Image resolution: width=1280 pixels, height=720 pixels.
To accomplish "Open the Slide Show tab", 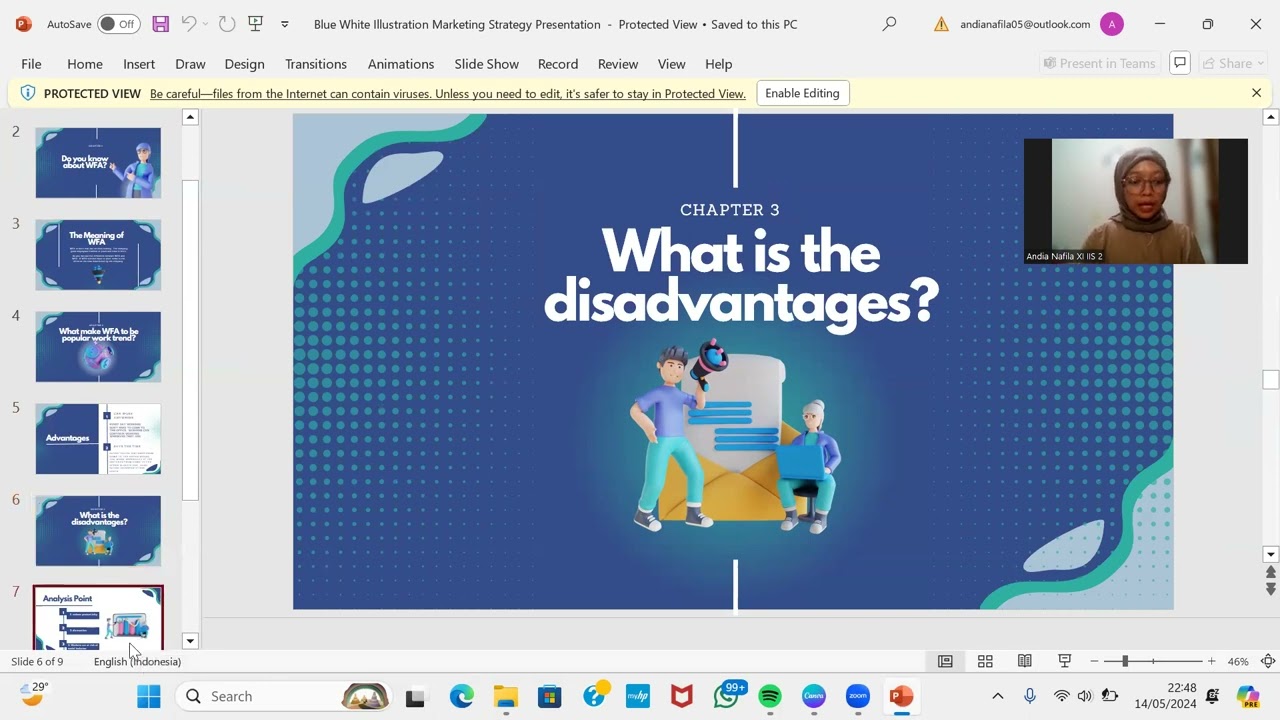I will (486, 64).
